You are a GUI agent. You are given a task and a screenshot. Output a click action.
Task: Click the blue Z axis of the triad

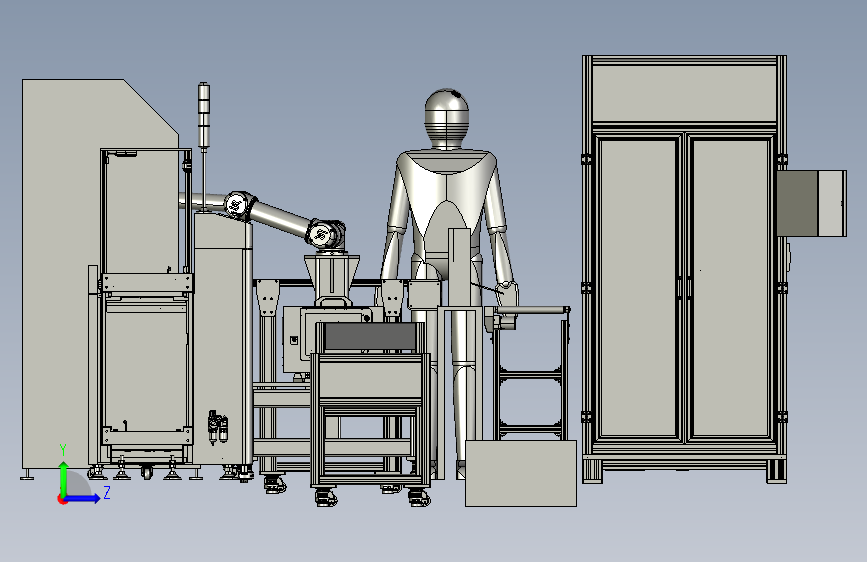point(83,498)
